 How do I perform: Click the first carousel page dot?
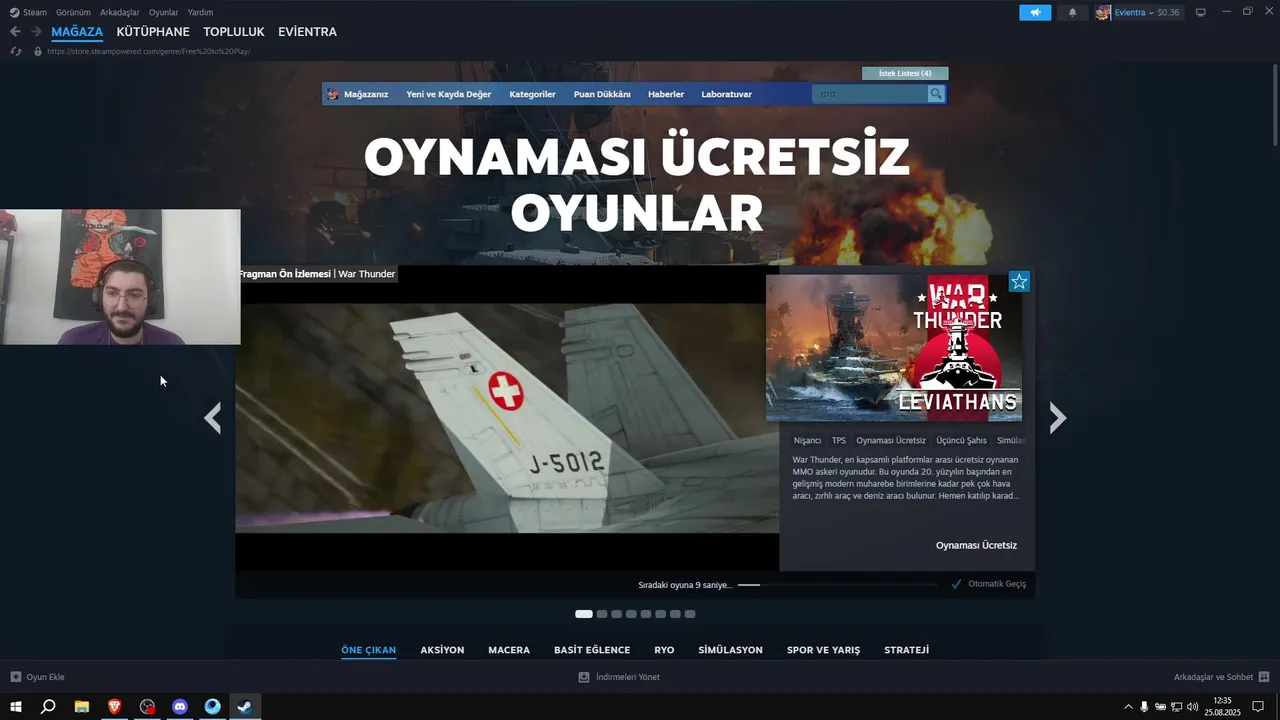(584, 614)
